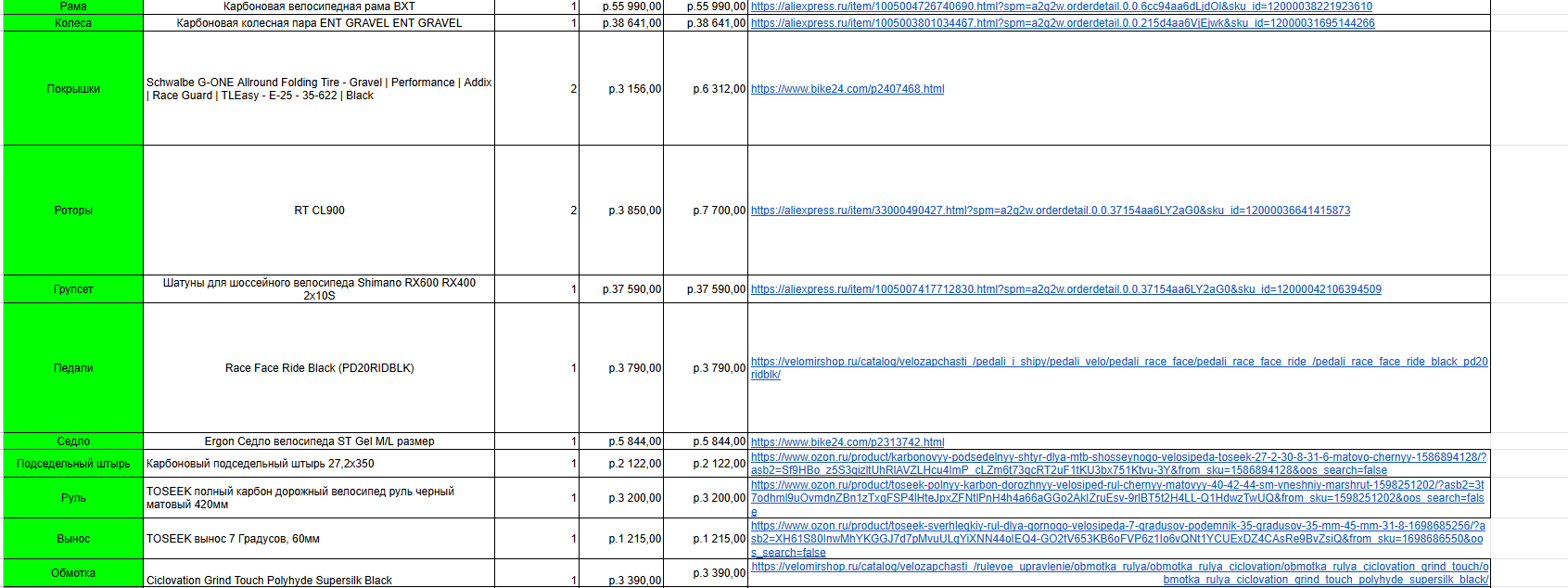
Task: Open the velomirshop Ciclovation bar tape link
Action: (1119, 573)
